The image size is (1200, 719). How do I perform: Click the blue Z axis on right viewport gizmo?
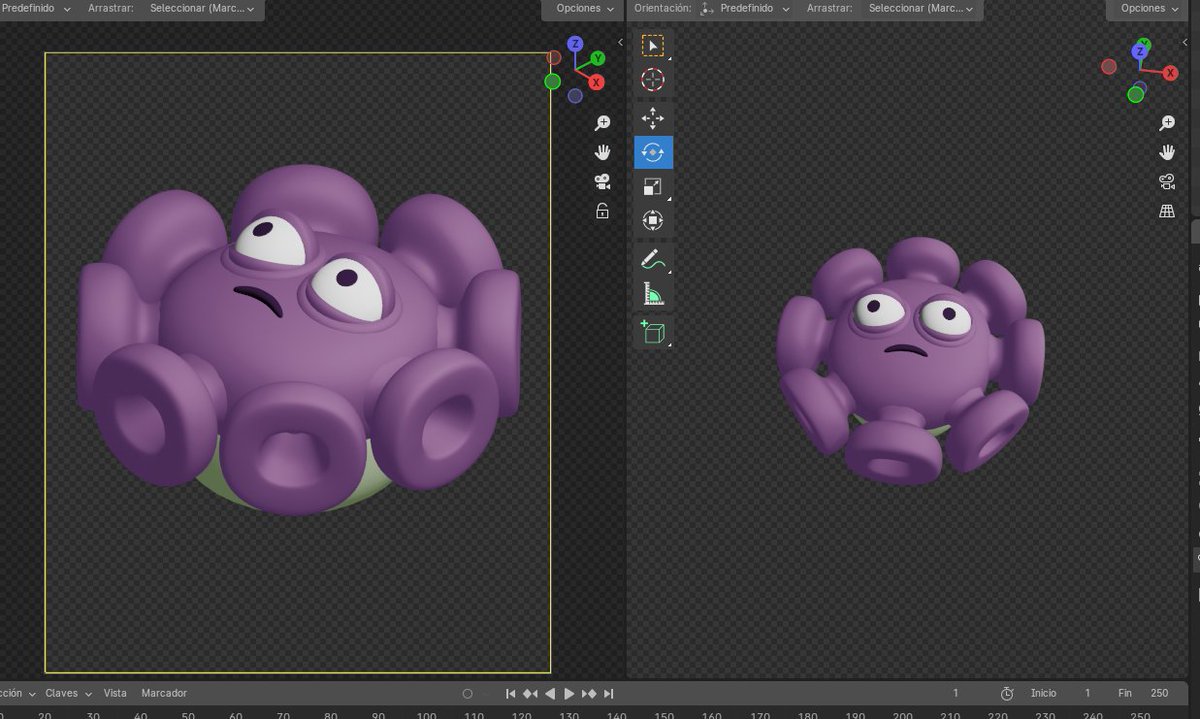pos(1140,50)
